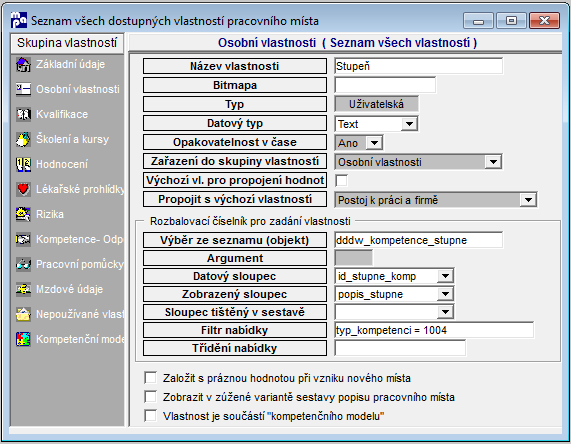Image resolution: width=571 pixels, height=444 pixels.
Task: Click the Osobní vlastnosti (Seznam všech vlastností) heading
Action: click(347, 43)
